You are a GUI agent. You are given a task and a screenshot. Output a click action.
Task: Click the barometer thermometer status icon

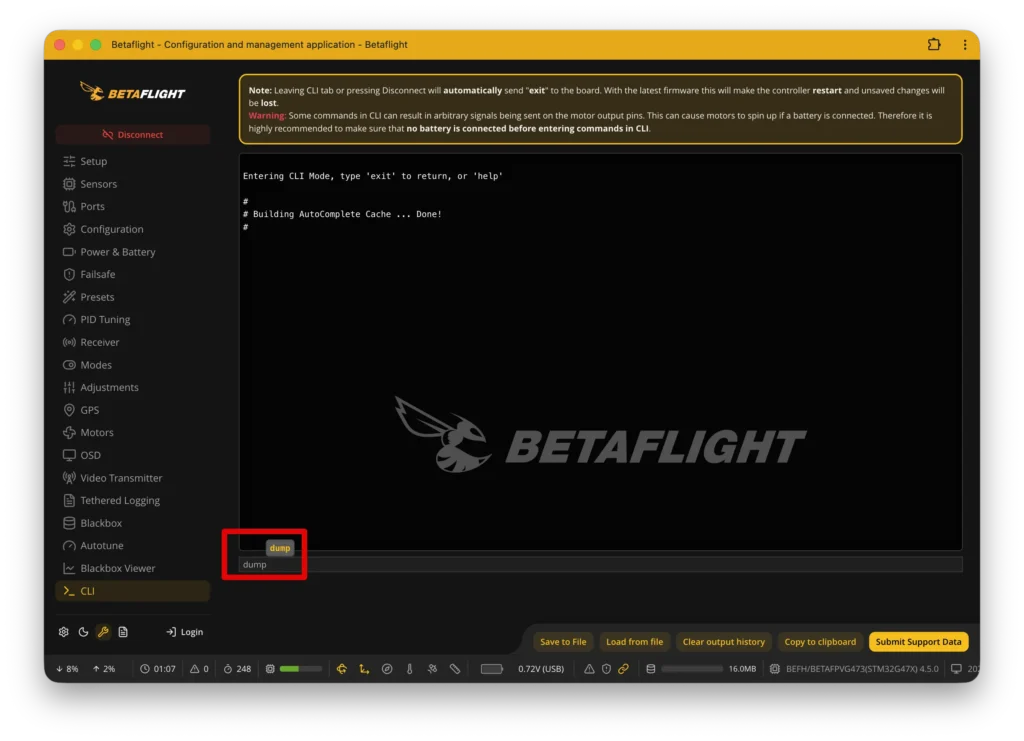click(409, 669)
